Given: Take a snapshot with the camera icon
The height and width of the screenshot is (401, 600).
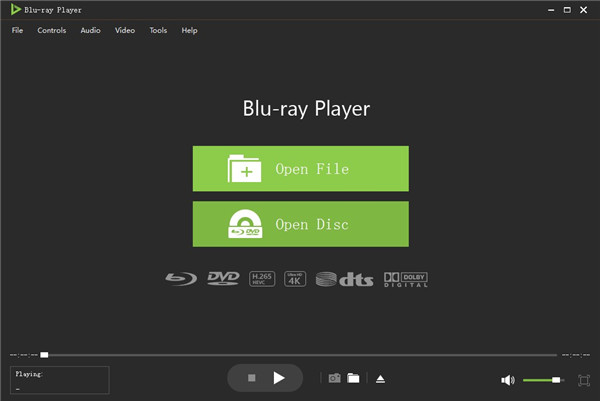Looking at the screenshot, I should (334, 378).
